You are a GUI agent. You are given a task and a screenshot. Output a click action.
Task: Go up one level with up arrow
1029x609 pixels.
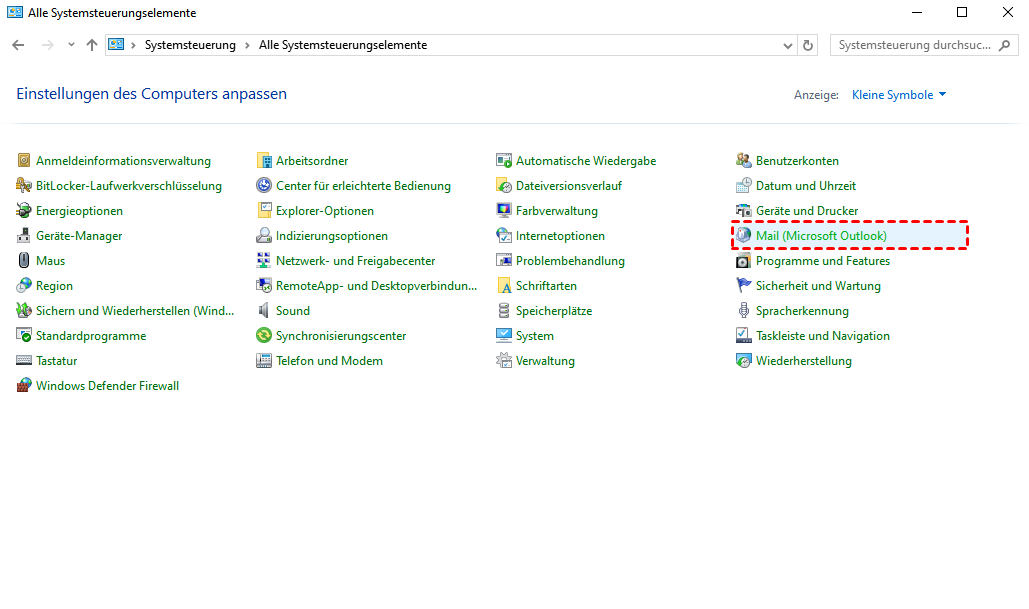point(92,45)
